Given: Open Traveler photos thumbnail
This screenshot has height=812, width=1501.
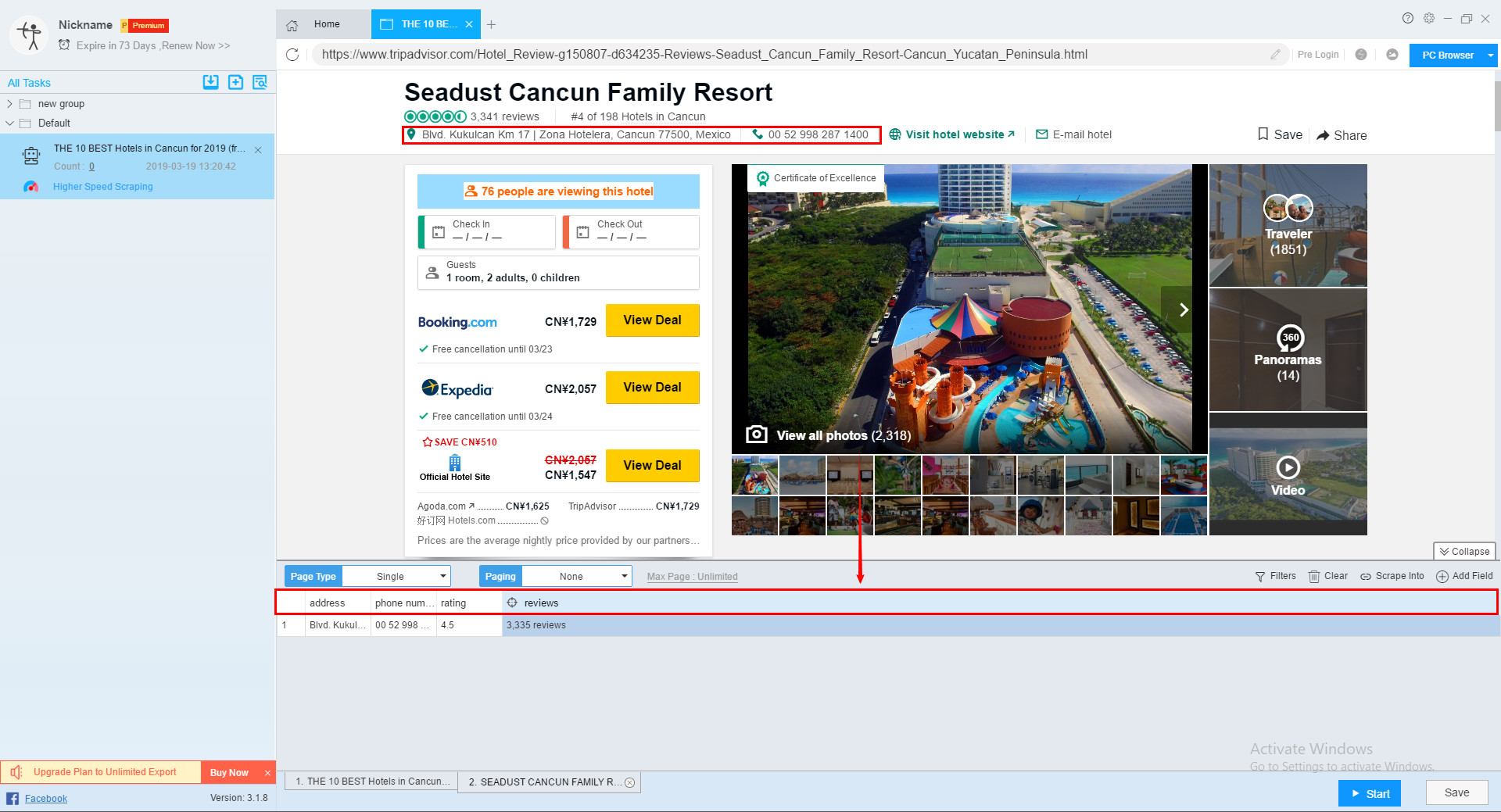Looking at the screenshot, I should 1288,226.
